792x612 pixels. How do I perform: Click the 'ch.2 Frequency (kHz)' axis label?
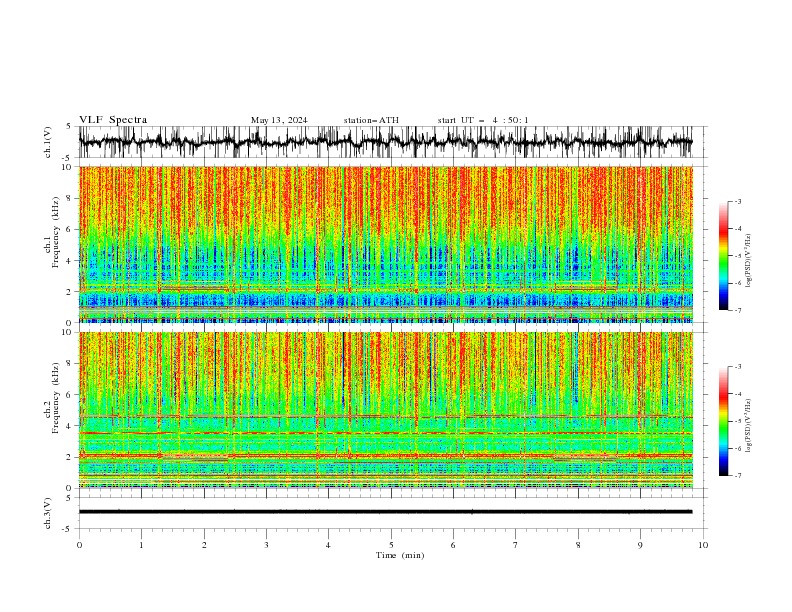(52, 398)
